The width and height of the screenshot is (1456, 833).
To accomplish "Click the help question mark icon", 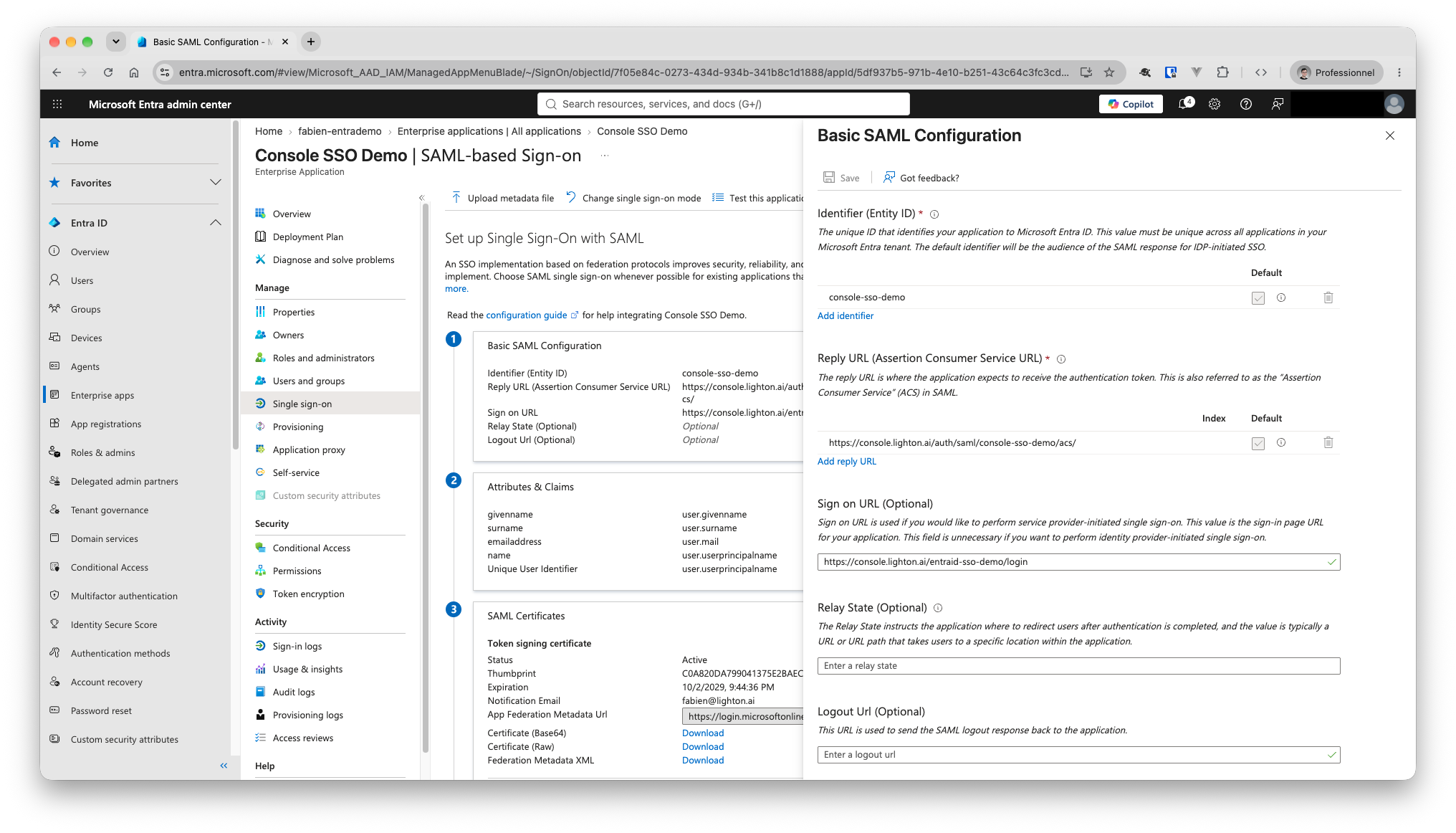I will point(1246,104).
